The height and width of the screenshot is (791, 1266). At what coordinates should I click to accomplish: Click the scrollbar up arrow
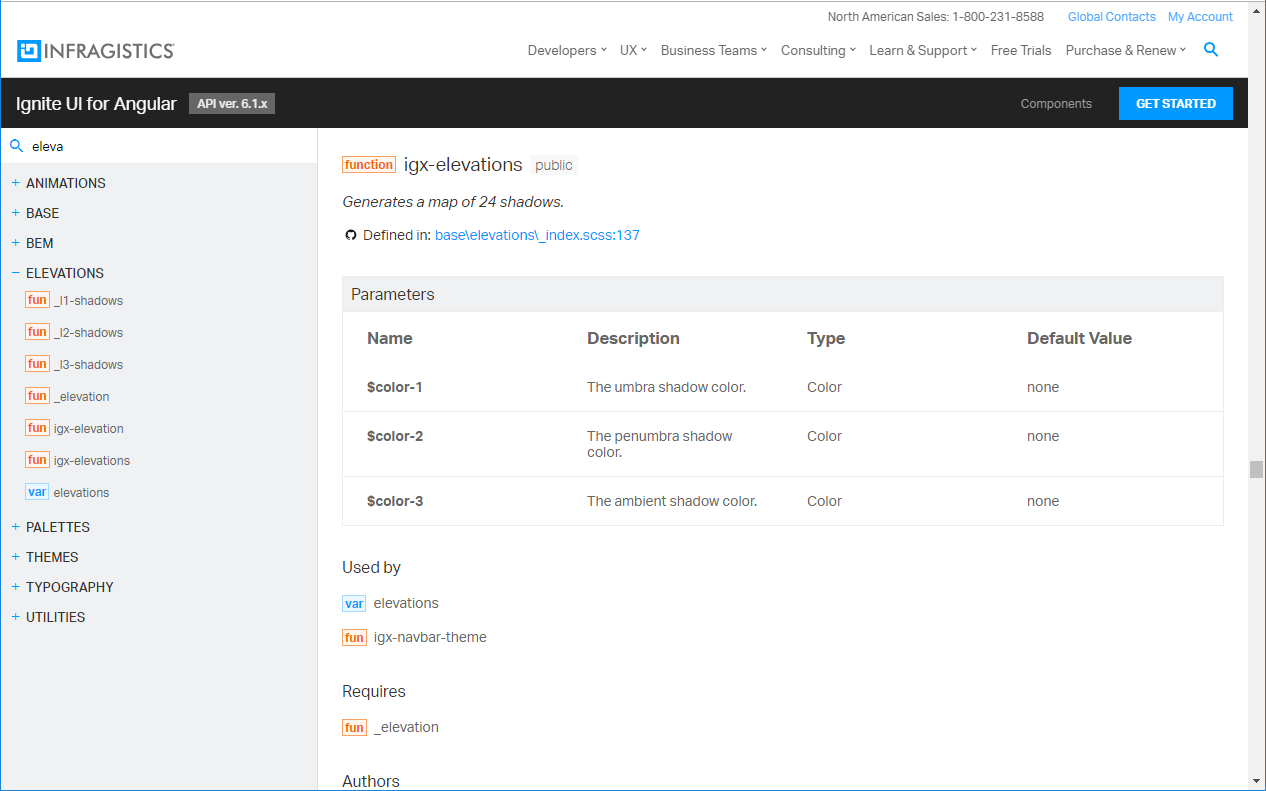pyautogui.click(x=1256, y=10)
